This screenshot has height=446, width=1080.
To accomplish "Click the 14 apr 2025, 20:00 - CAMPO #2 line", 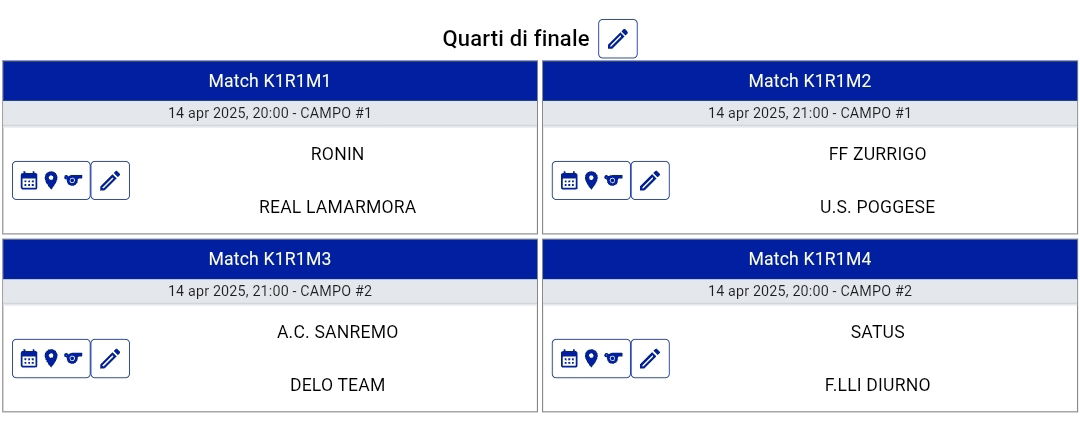I will [x=810, y=291].
